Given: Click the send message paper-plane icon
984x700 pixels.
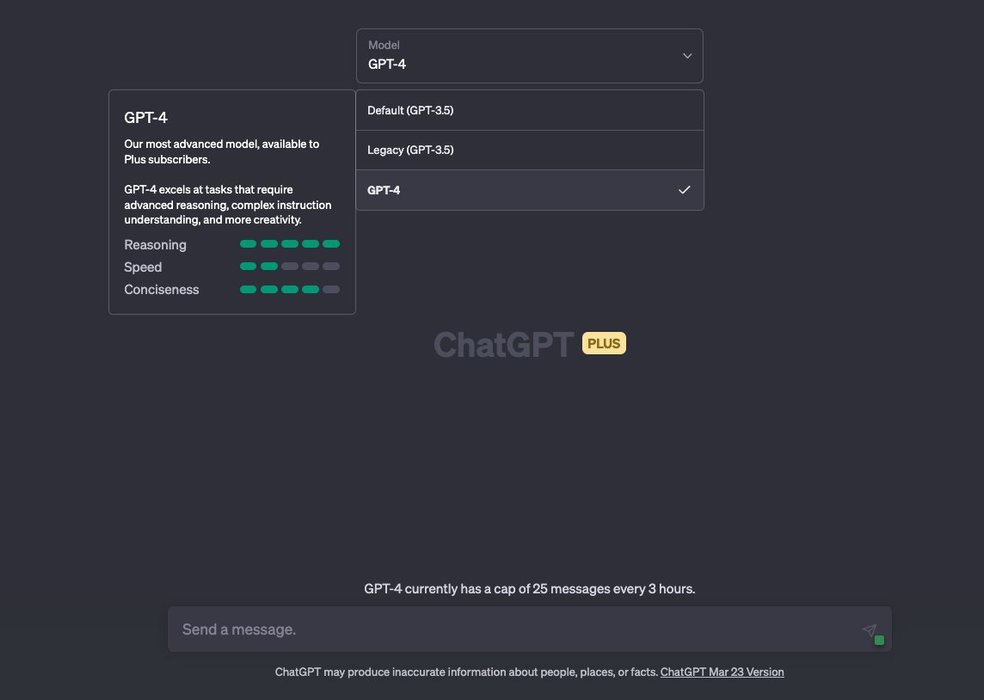Looking at the screenshot, I should click(868, 630).
